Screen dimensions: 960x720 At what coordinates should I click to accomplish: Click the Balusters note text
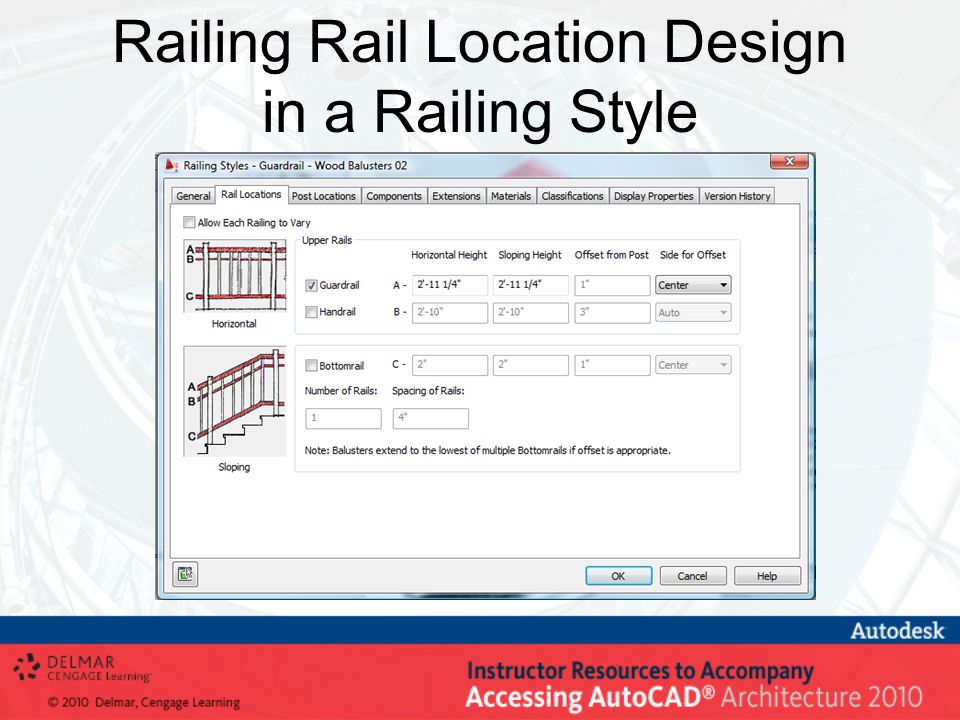tap(487, 451)
